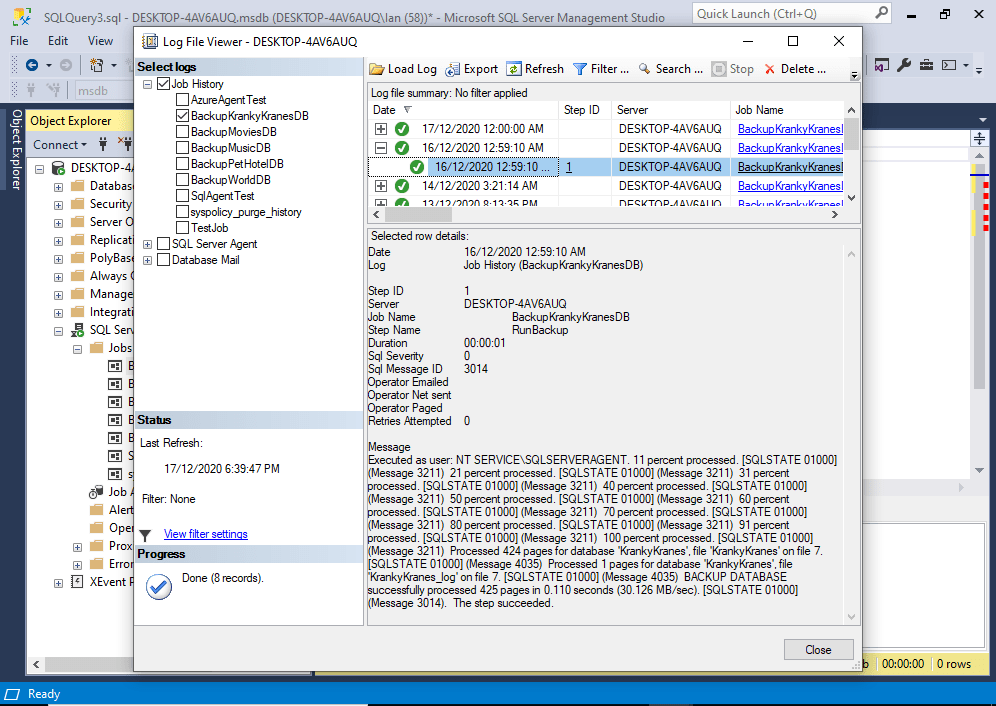Click step ID link 1 in selected row
This screenshot has width=996, height=706.
click(569, 166)
